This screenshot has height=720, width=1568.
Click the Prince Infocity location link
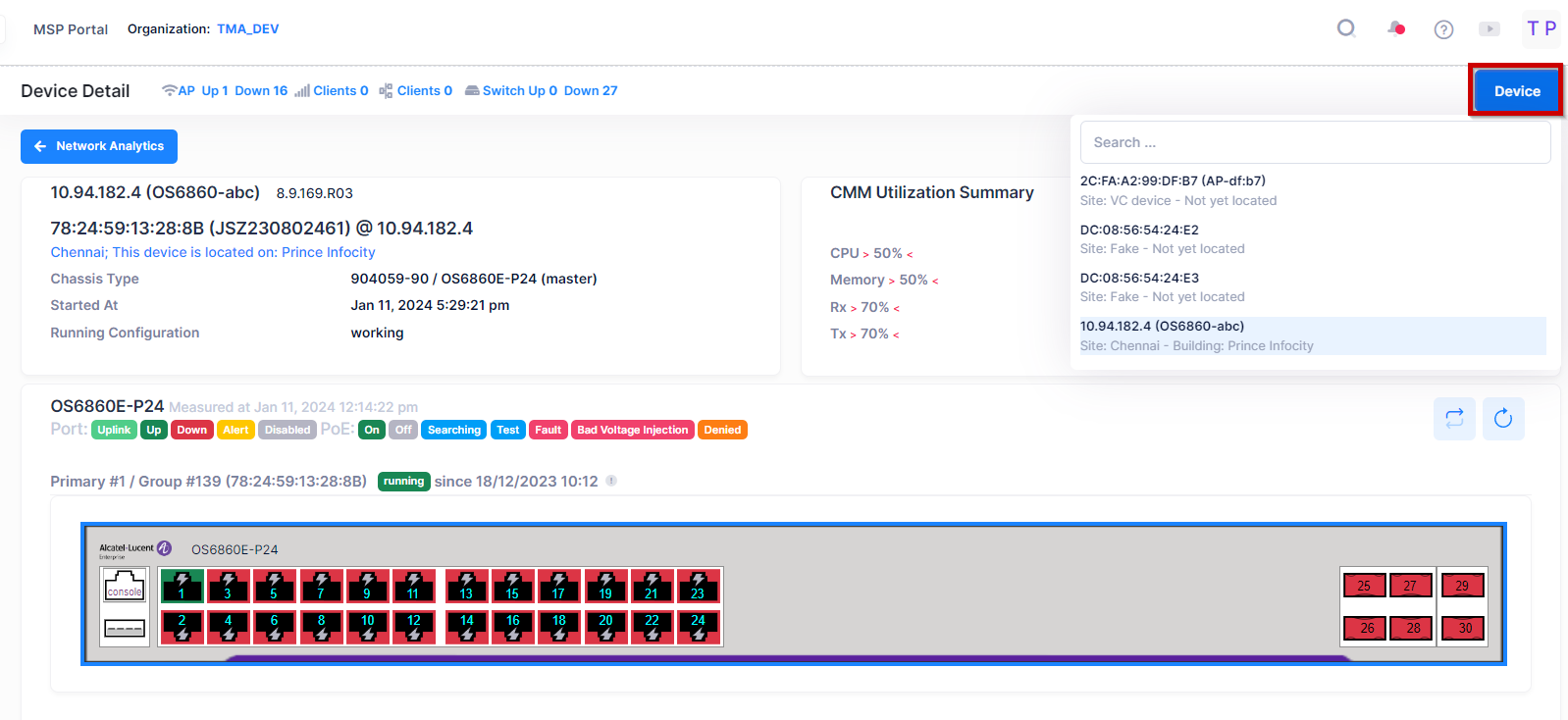click(328, 252)
